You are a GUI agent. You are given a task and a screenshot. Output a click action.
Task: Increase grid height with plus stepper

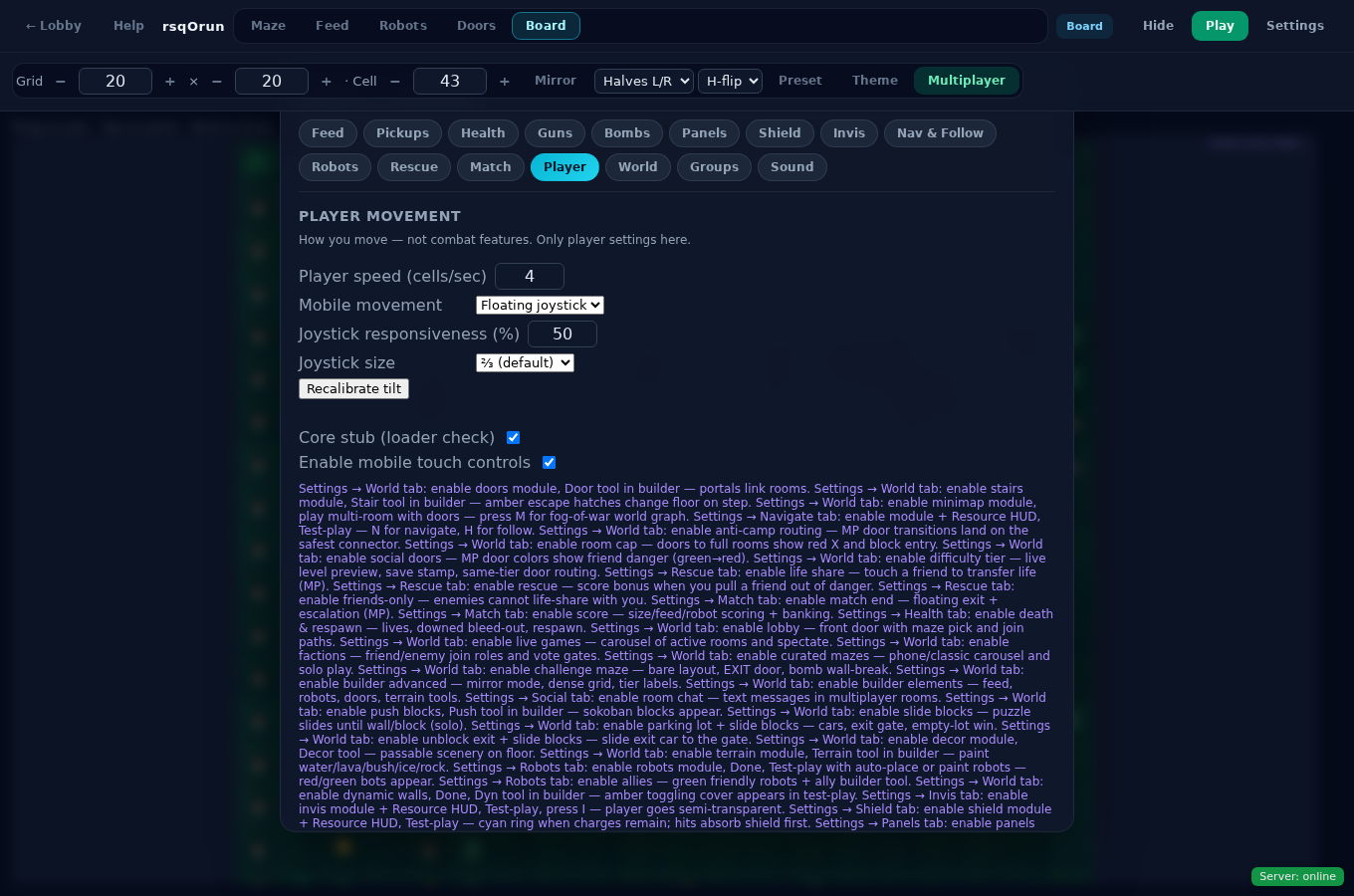pos(327,82)
